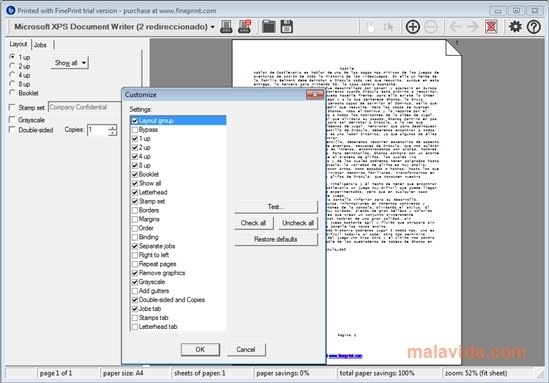Screen dimensions: 549x383
Task: Expand the Show all dropdown
Action: tap(69, 63)
